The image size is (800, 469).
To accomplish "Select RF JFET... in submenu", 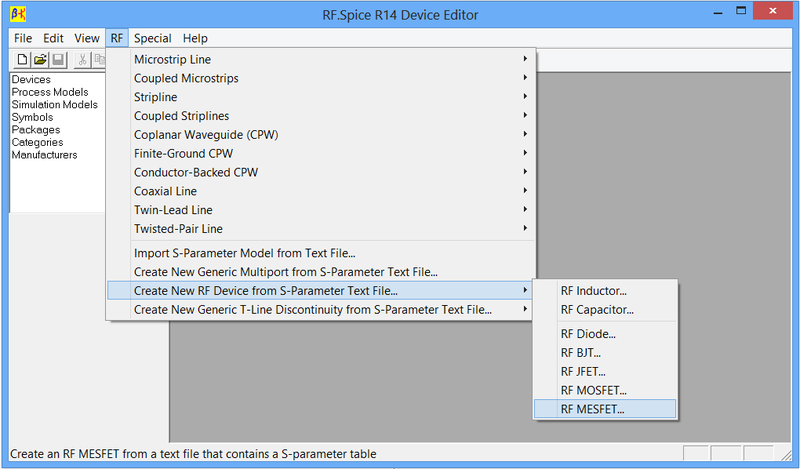I will tap(605, 372).
